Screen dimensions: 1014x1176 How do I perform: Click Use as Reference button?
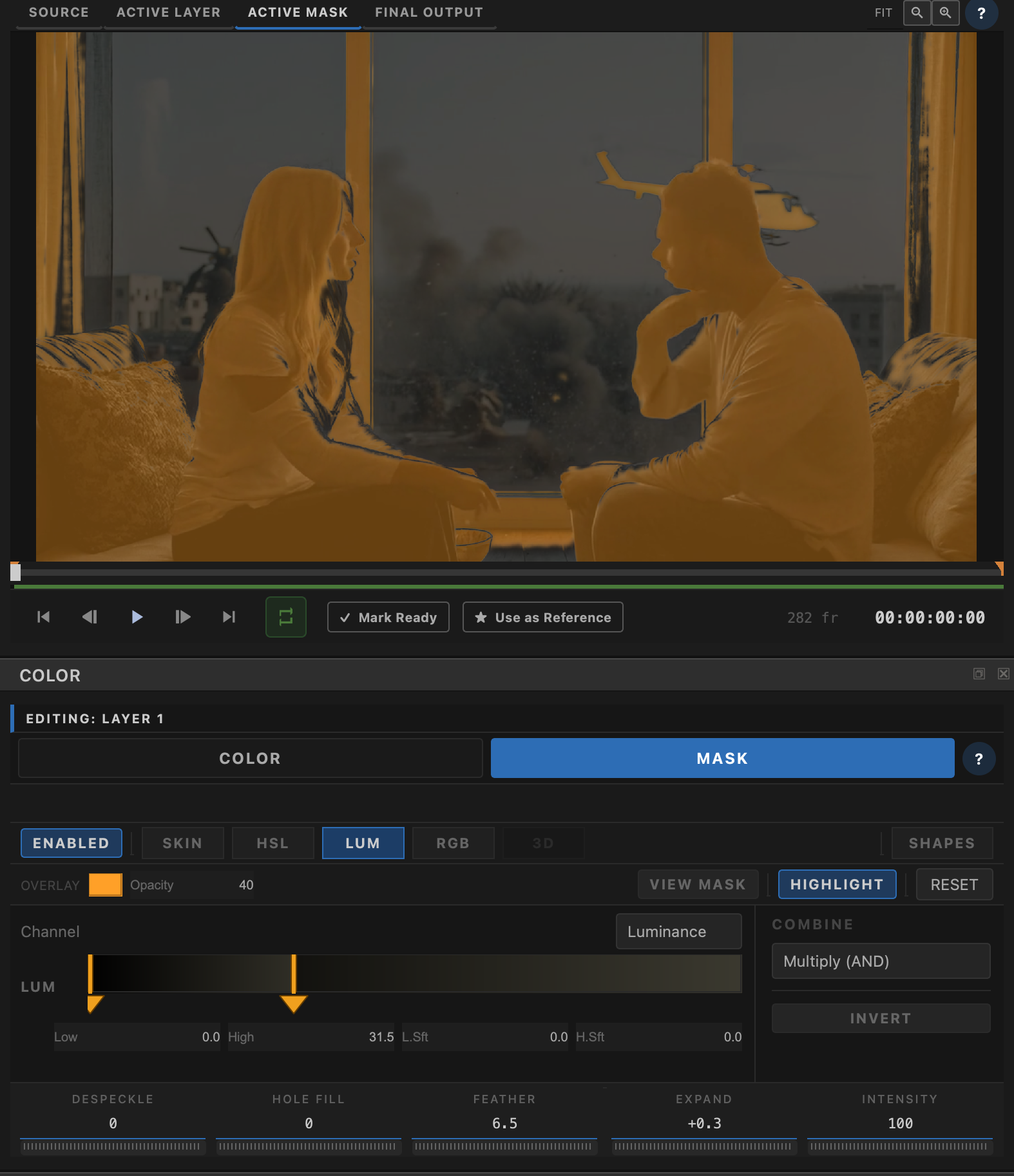pos(543,617)
